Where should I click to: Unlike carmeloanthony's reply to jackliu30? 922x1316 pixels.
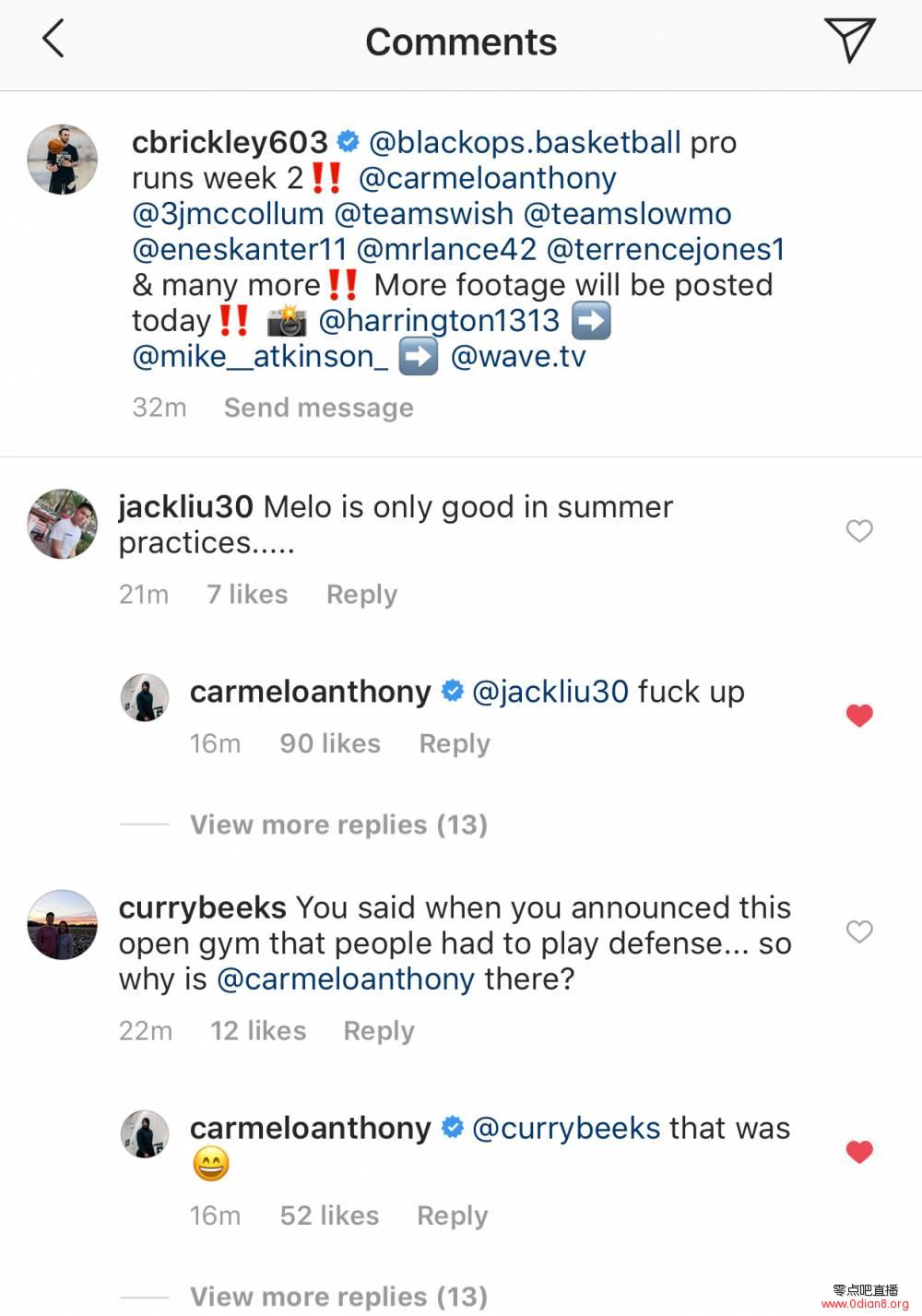tap(859, 716)
